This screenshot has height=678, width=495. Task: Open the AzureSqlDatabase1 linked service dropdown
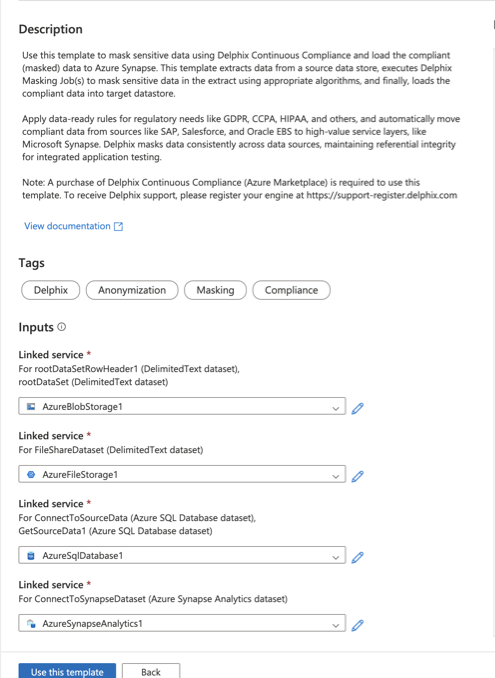tap(182, 555)
